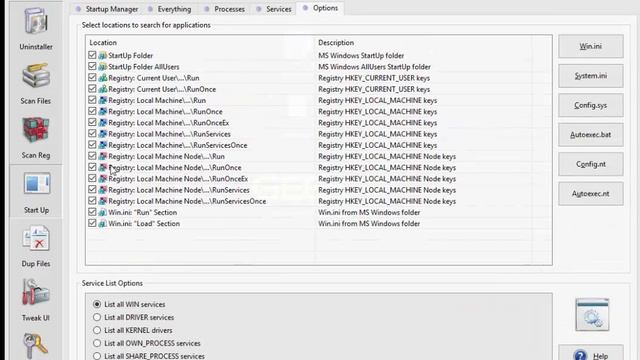Open the Scan Files tool icon
This screenshot has width=640, height=360.
click(x=36, y=76)
